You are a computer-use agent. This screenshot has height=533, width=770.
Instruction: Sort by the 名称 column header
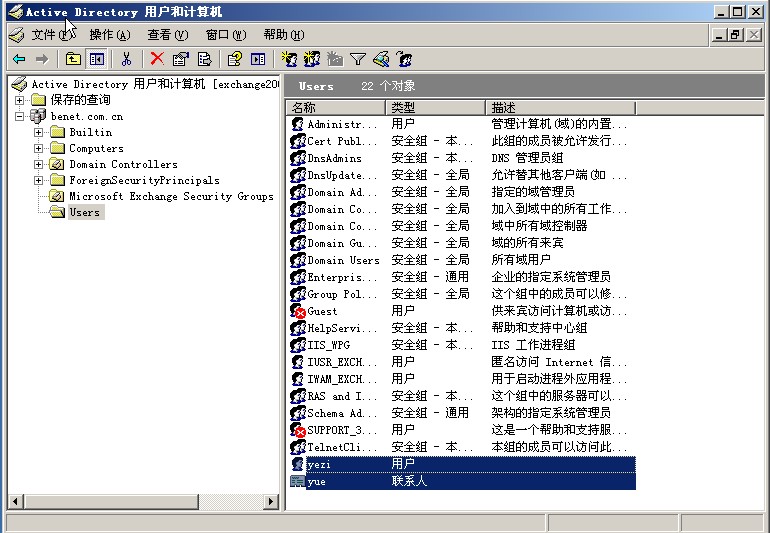click(336, 108)
